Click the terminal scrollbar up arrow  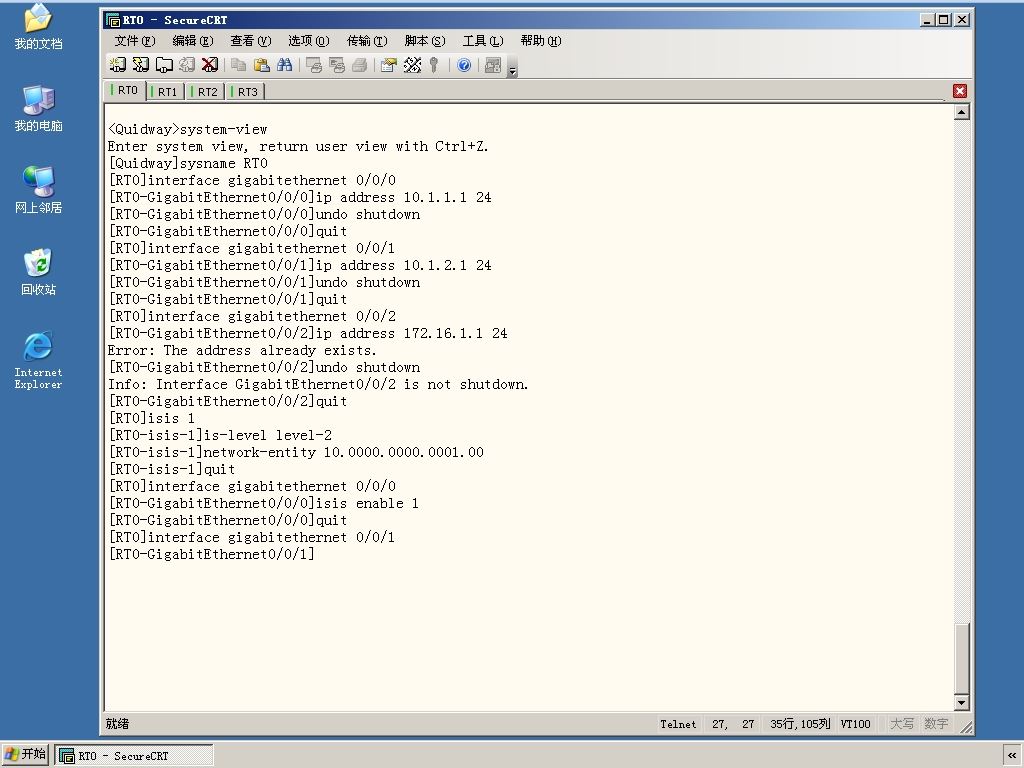pos(961,112)
